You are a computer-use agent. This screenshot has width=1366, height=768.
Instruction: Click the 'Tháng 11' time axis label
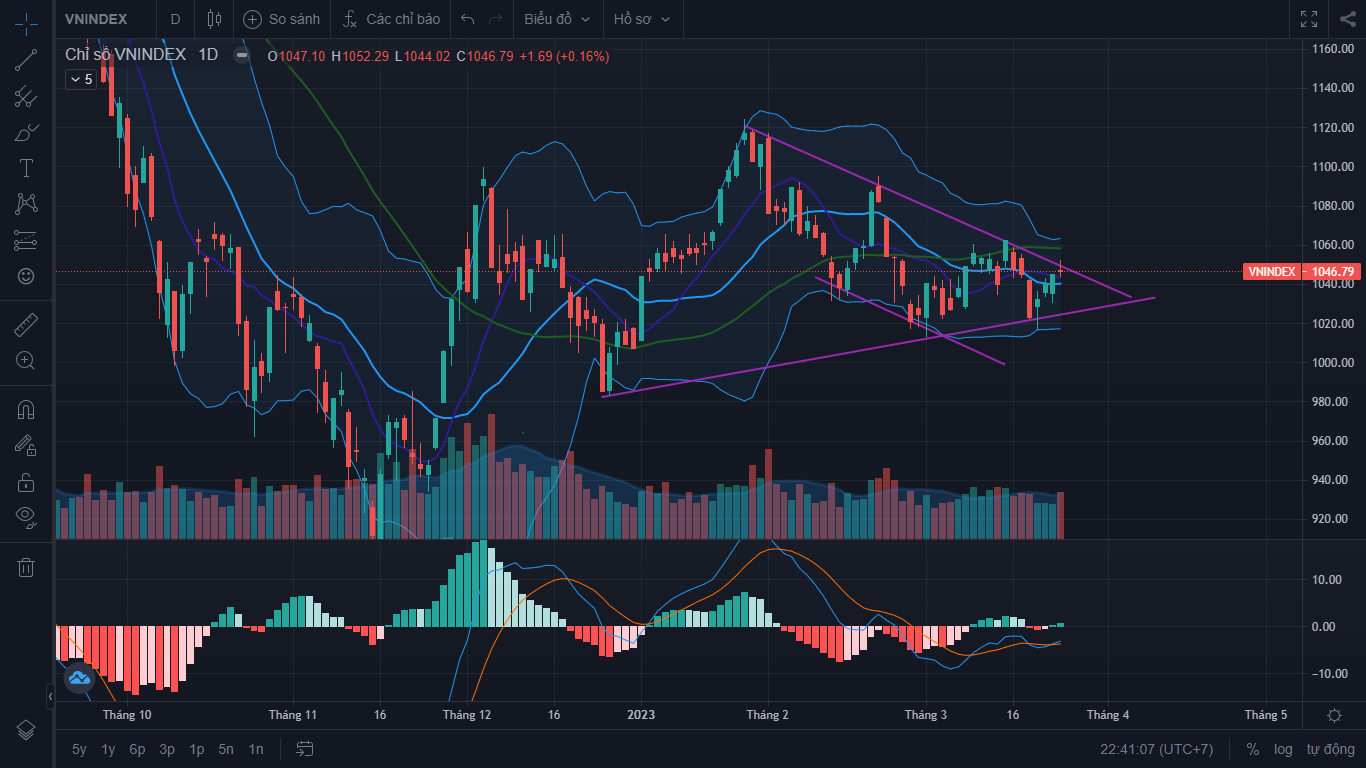293,715
